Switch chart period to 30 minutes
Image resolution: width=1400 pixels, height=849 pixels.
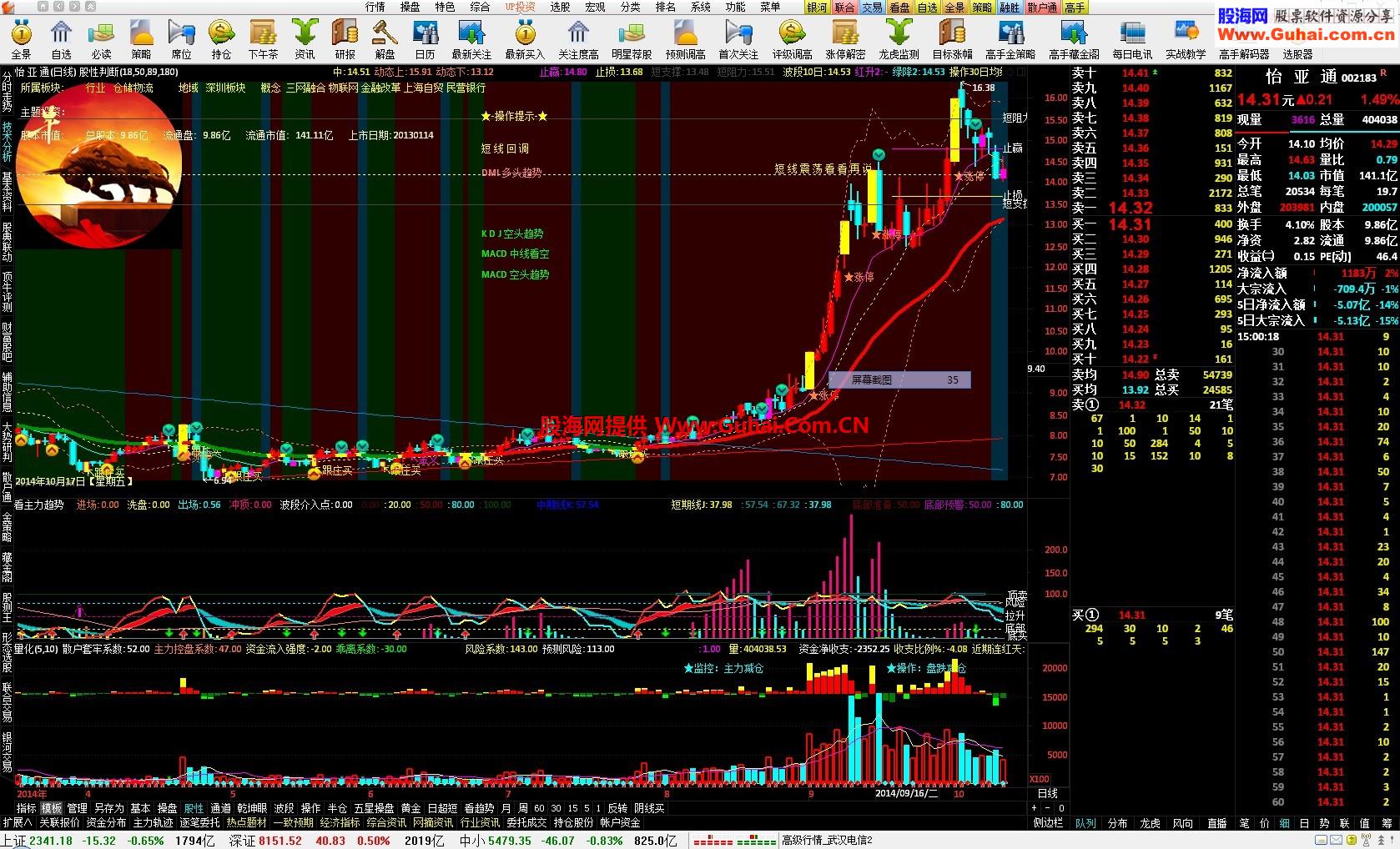click(x=556, y=808)
